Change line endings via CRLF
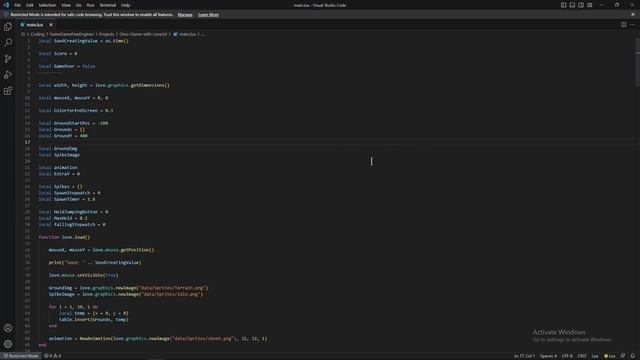 pos(582,356)
